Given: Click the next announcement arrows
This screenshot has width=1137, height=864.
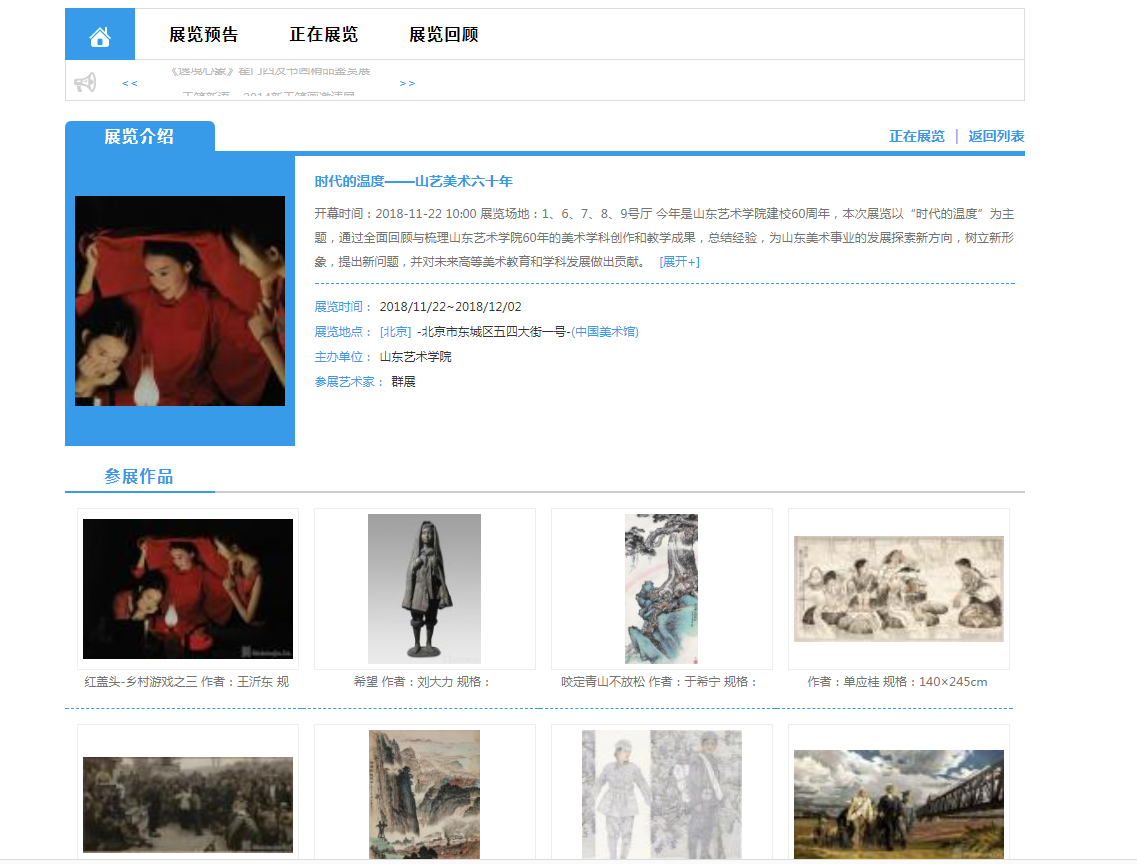Looking at the screenshot, I should pyautogui.click(x=407, y=83).
